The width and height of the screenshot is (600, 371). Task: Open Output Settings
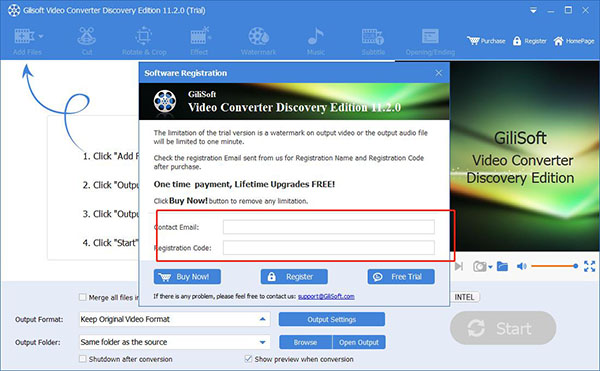coord(332,319)
